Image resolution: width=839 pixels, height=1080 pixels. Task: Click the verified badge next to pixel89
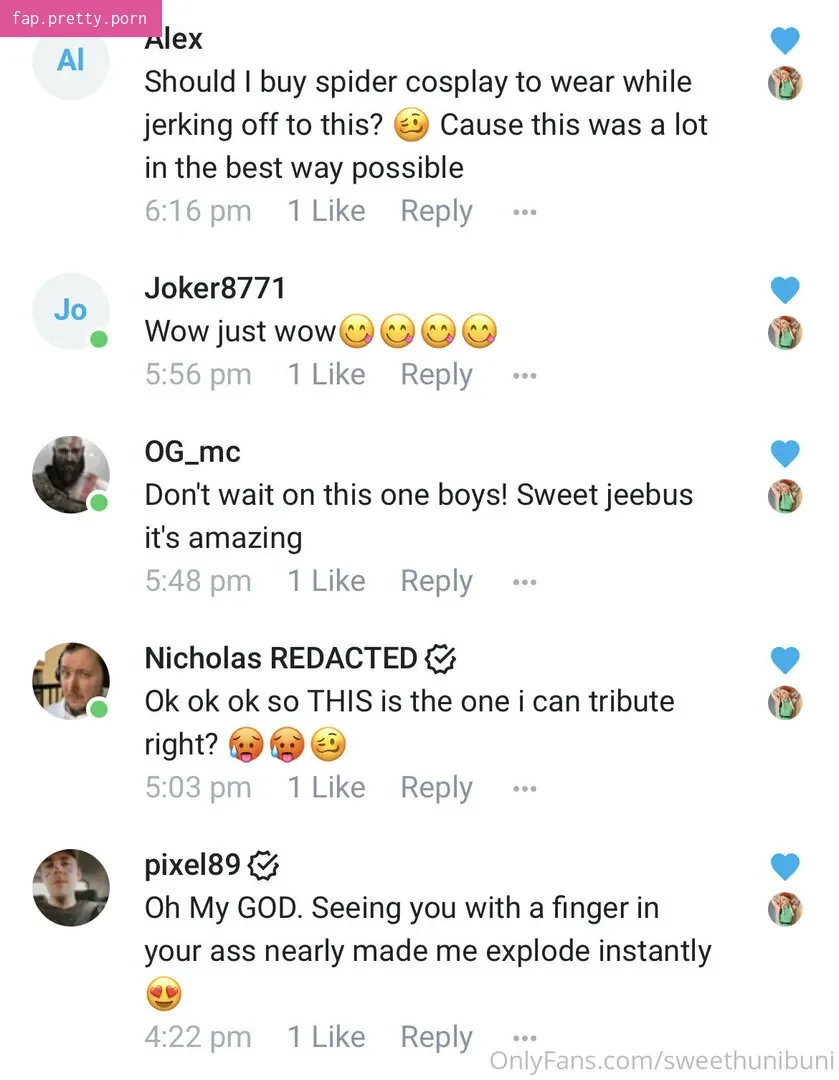pyautogui.click(x=263, y=865)
